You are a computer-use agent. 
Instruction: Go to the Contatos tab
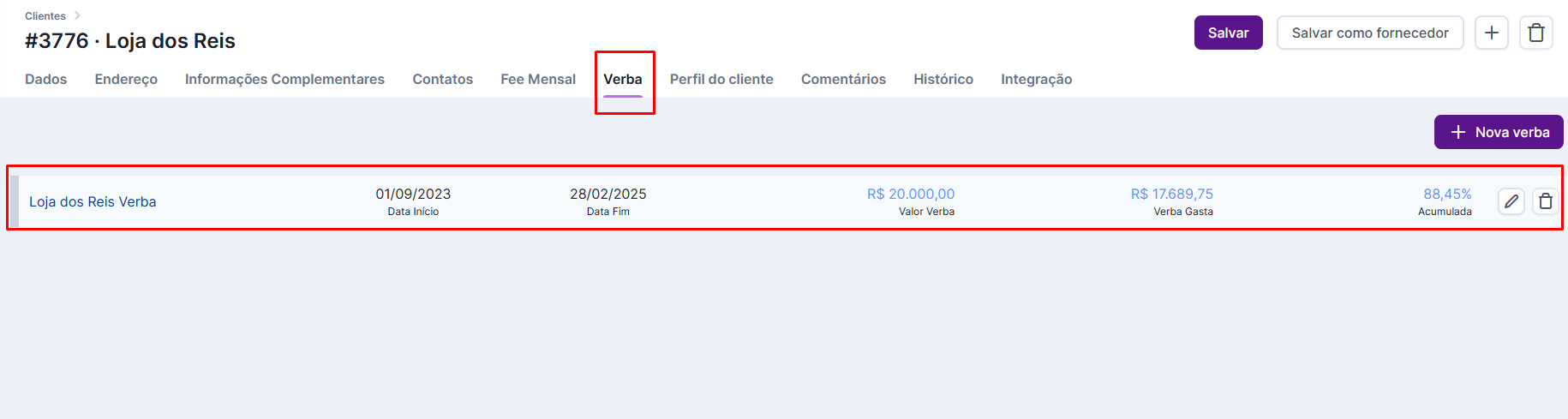point(443,79)
